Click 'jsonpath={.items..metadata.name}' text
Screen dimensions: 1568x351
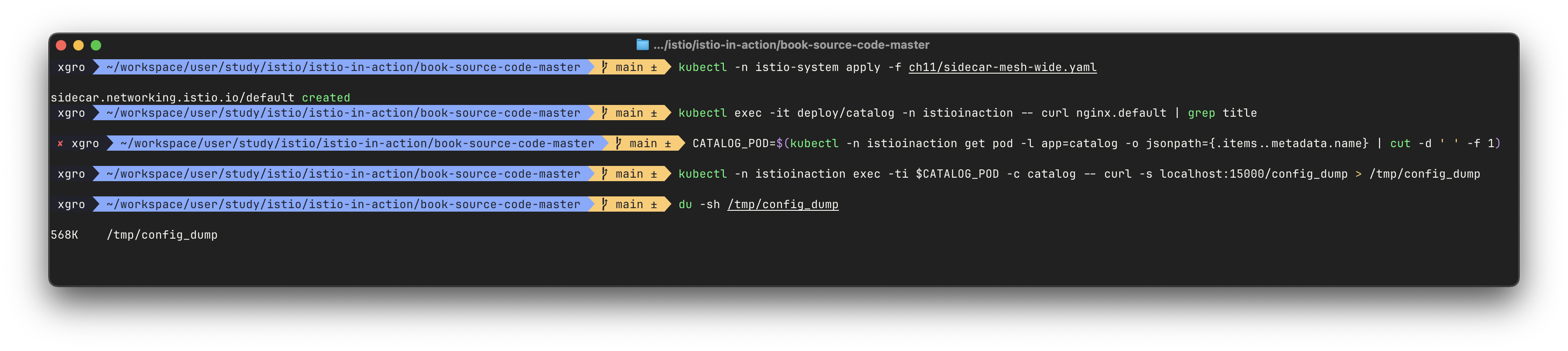pyautogui.click(x=1257, y=144)
